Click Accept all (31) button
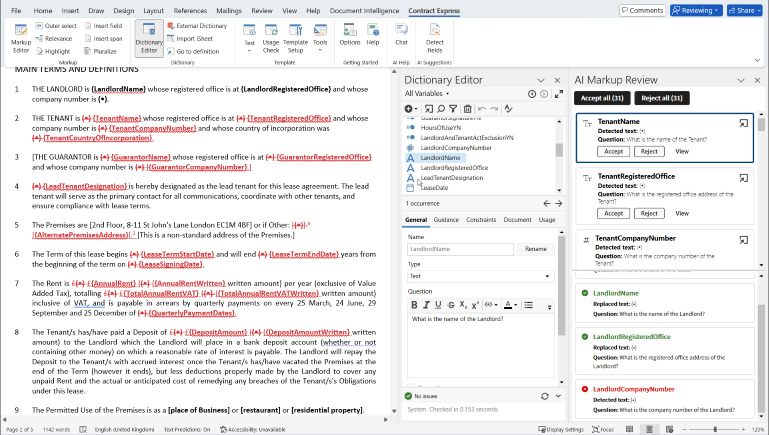 click(x=600, y=97)
